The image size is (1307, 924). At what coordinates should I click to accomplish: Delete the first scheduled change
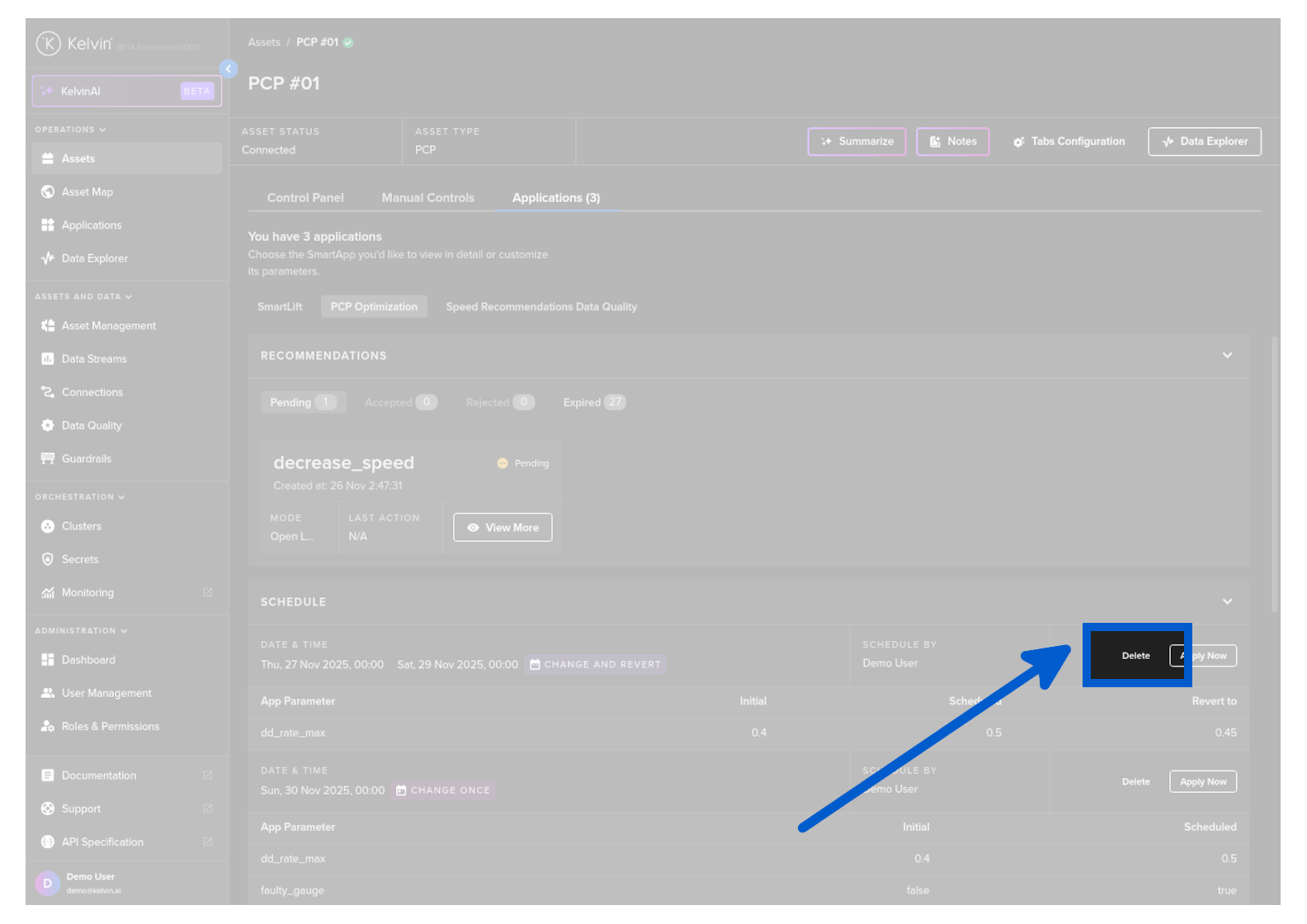tap(1135, 656)
